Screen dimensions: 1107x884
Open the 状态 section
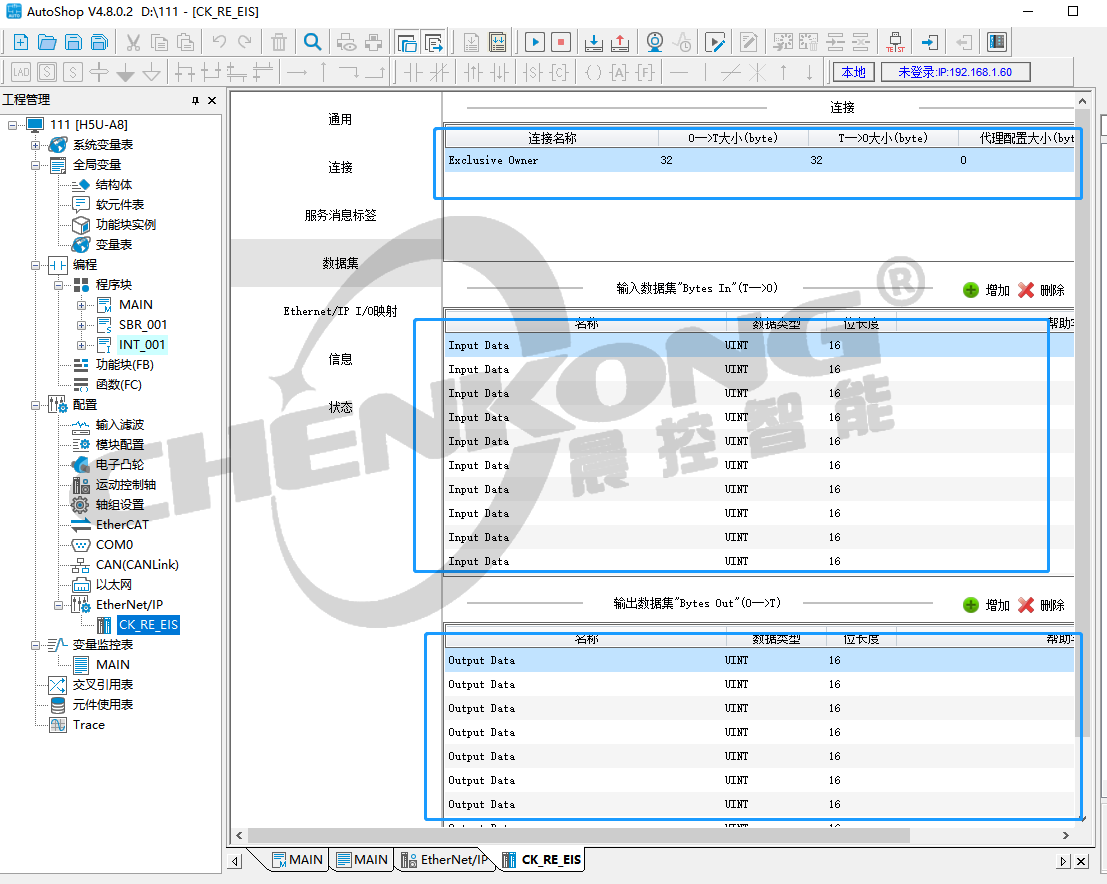[x=340, y=407]
